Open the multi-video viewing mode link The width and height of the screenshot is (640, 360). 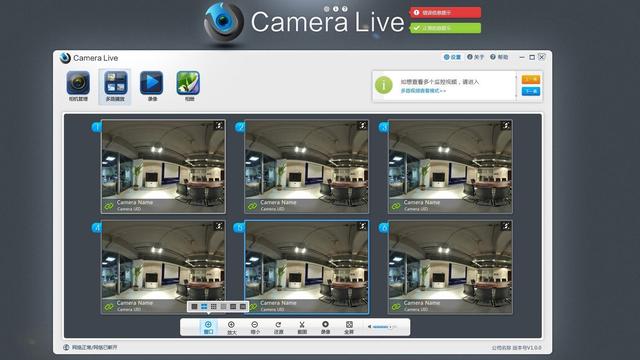[423, 91]
